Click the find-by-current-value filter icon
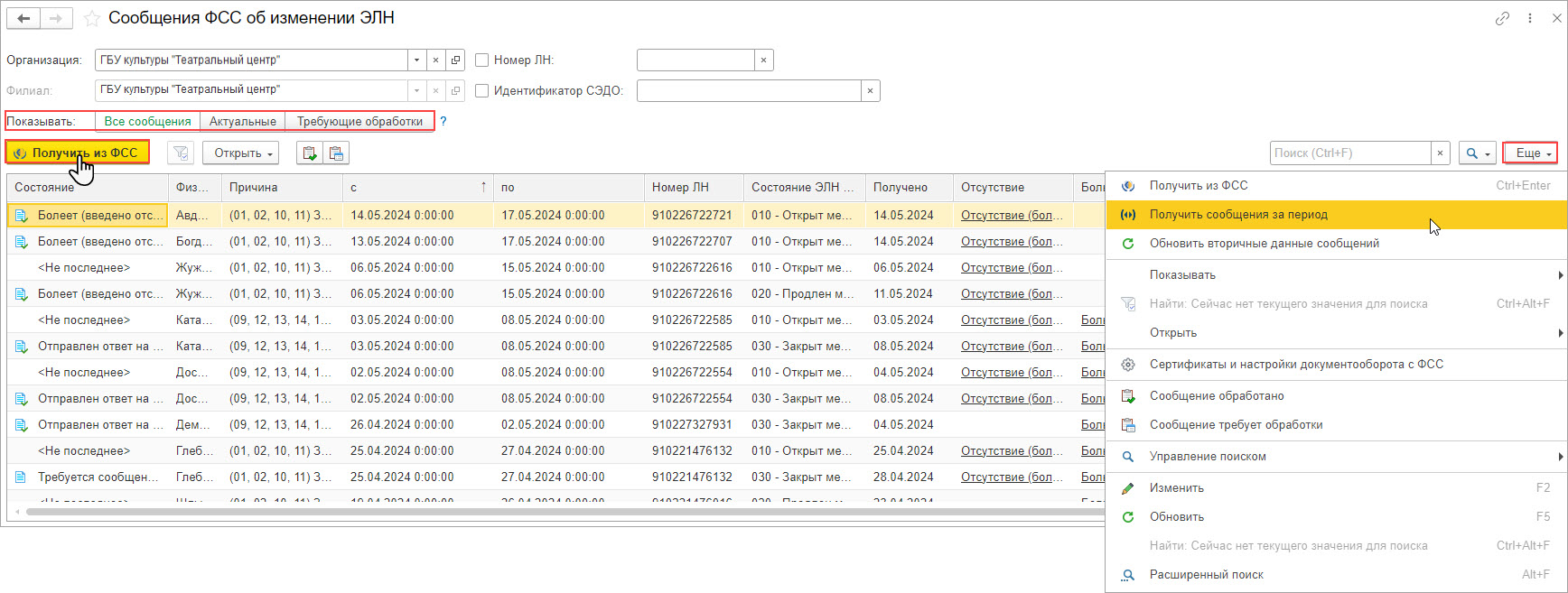The width and height of the screenshot is (1568, 593). pyautogui.click(x=181, y=153)
